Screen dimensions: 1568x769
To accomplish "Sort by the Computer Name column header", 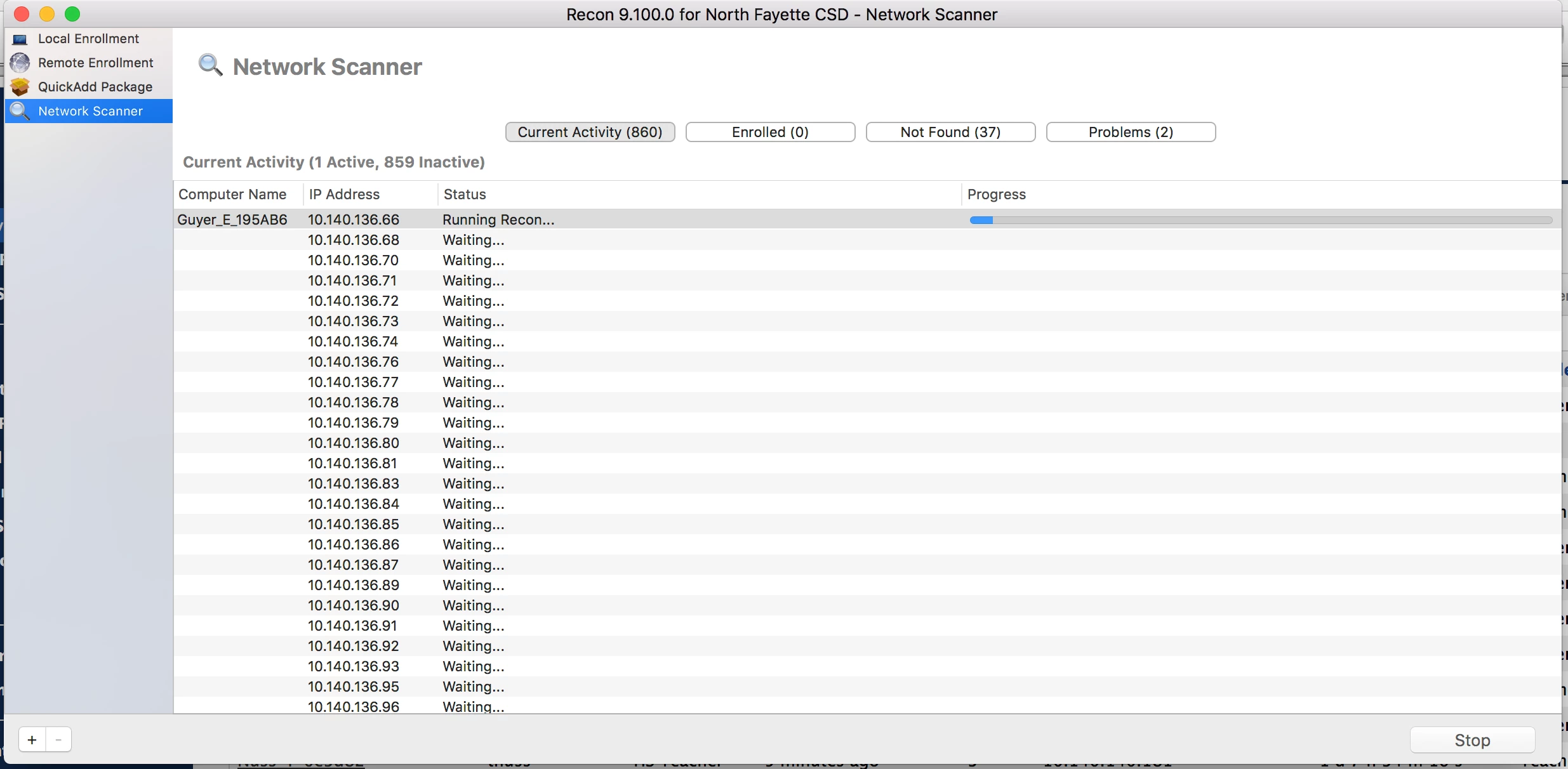I will 232,194.
